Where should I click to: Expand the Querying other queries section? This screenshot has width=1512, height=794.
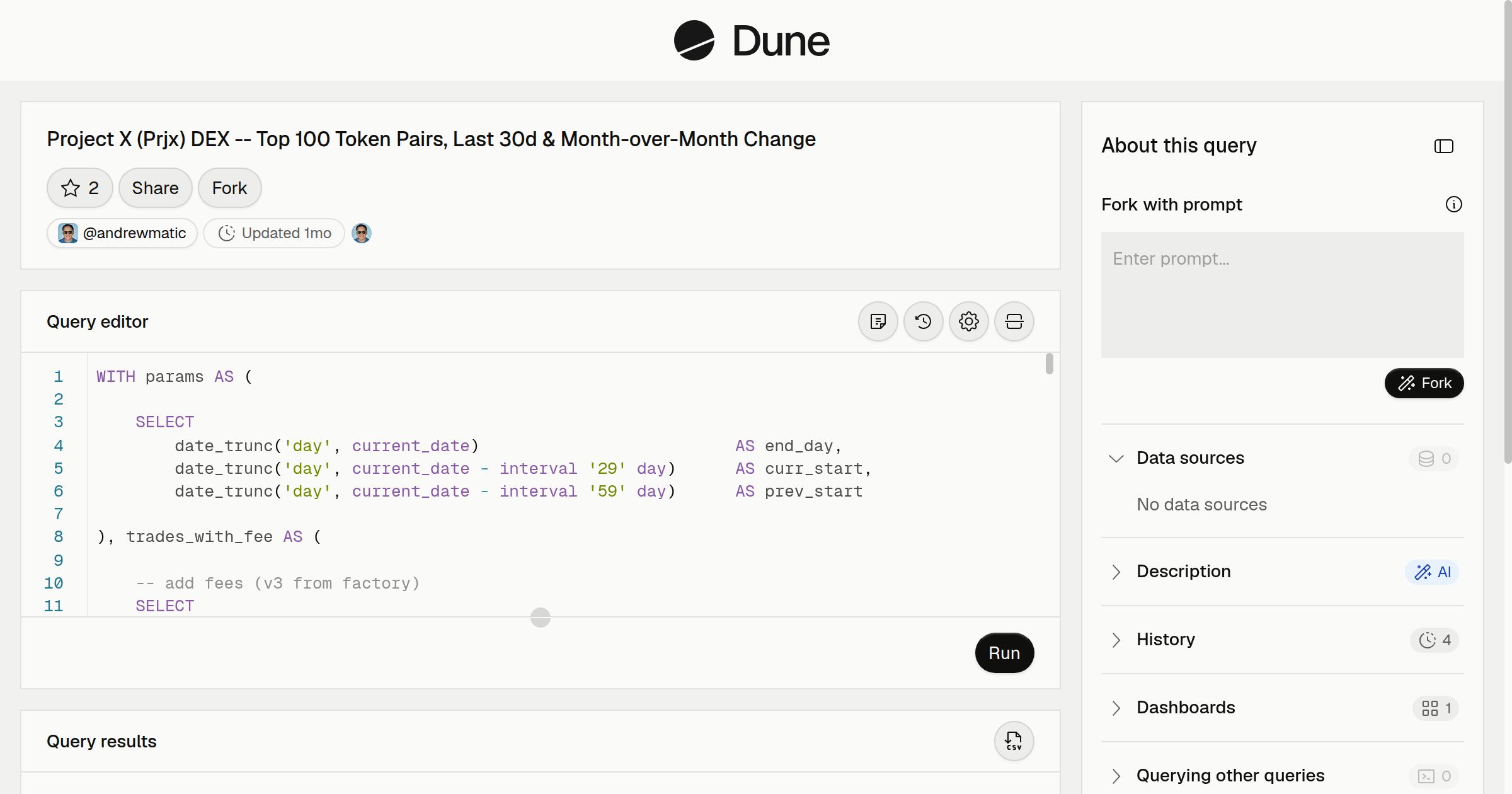(x=1116, y=776)
